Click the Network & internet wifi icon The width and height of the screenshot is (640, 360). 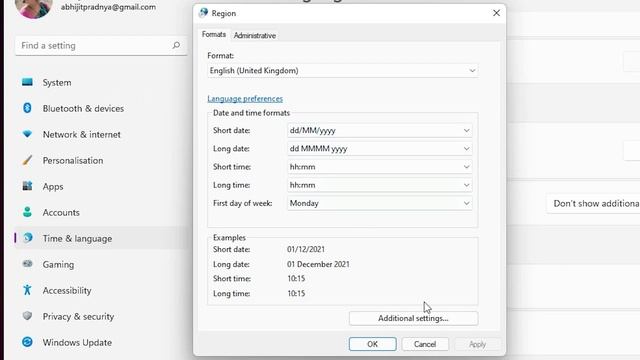click(x=27, y=134)
